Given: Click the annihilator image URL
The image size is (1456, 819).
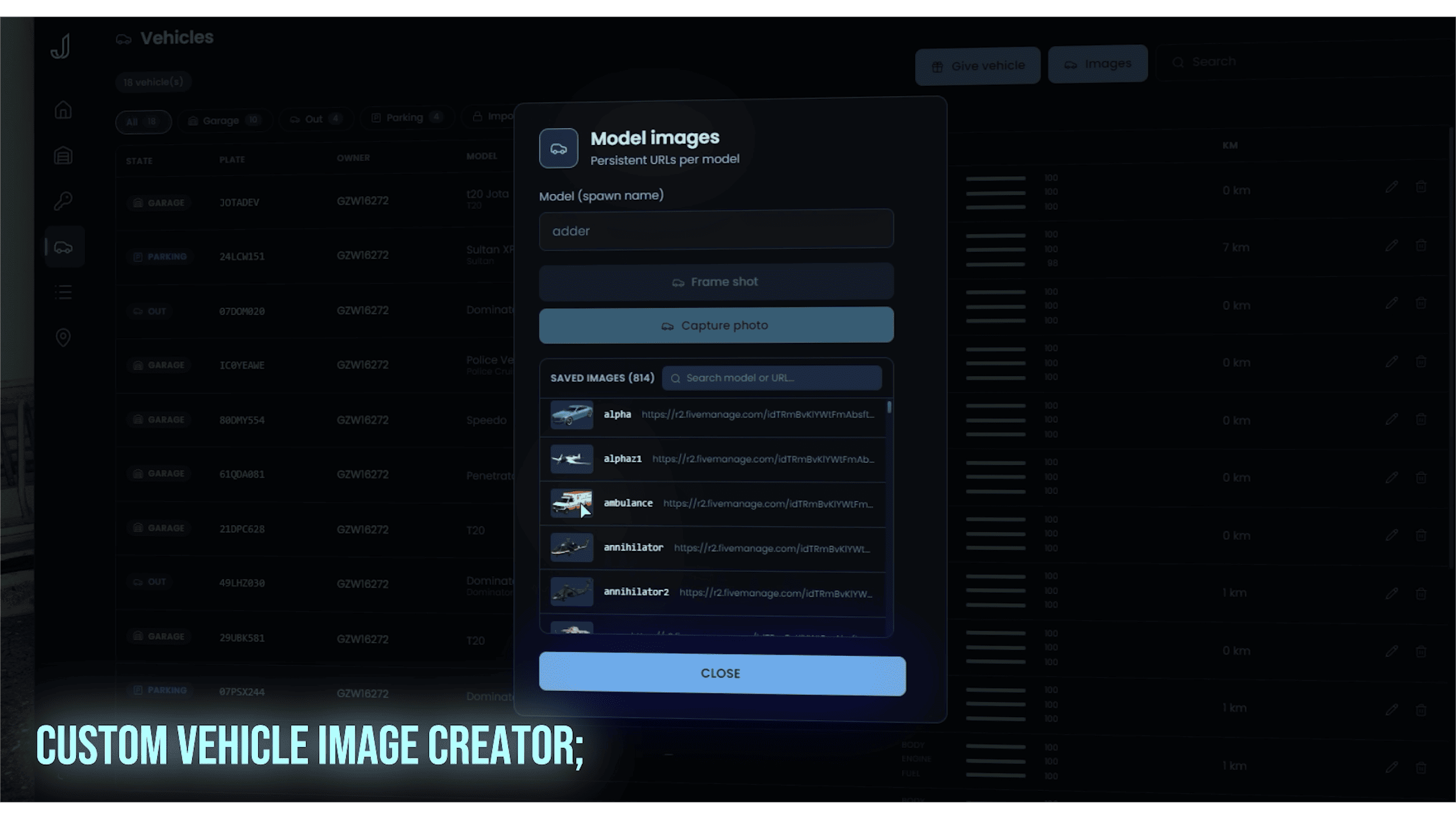Looking at the screenshot, I should pyautogui.click(x=772, y=548).
